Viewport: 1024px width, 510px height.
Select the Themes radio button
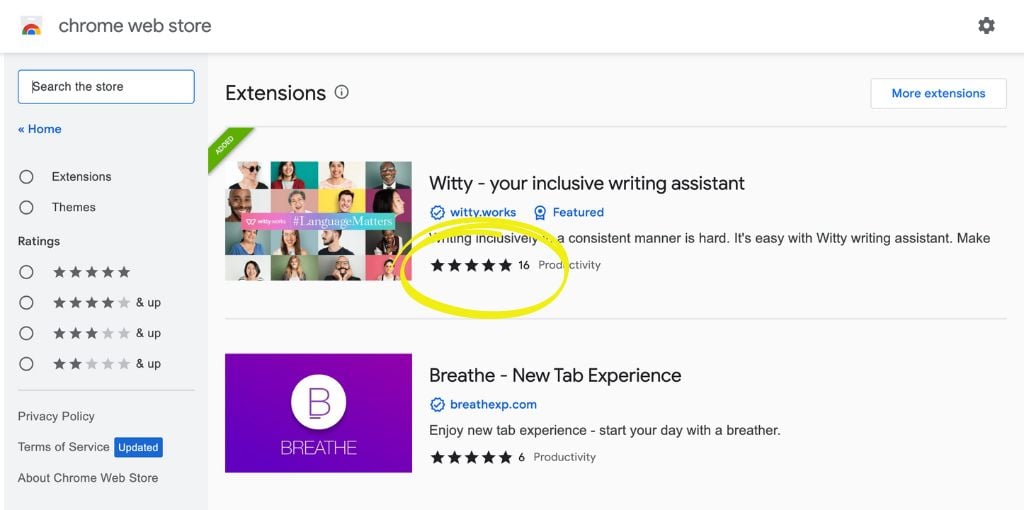click(x=27, y=207)
